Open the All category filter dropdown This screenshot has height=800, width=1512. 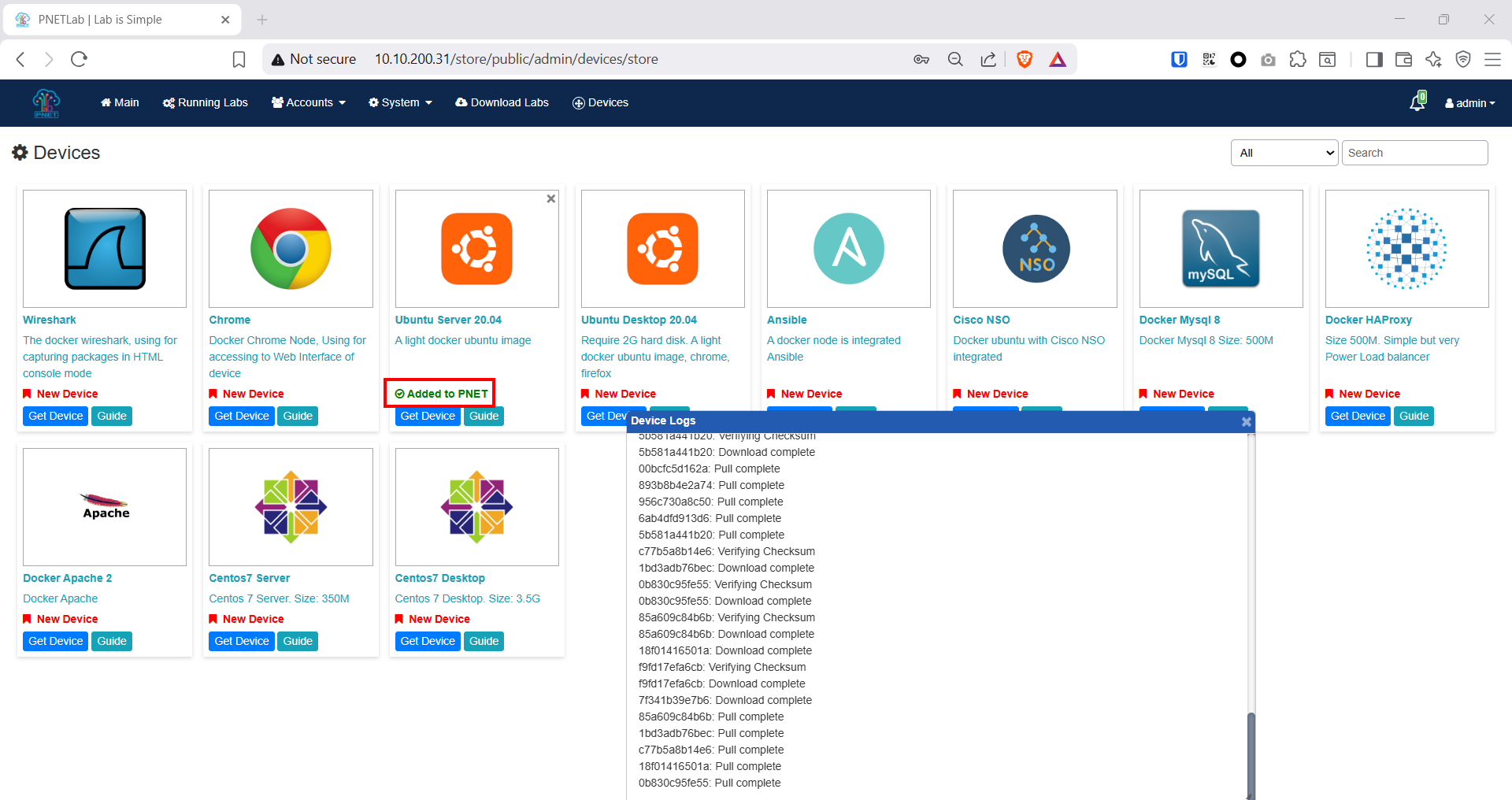point(1284,153)
